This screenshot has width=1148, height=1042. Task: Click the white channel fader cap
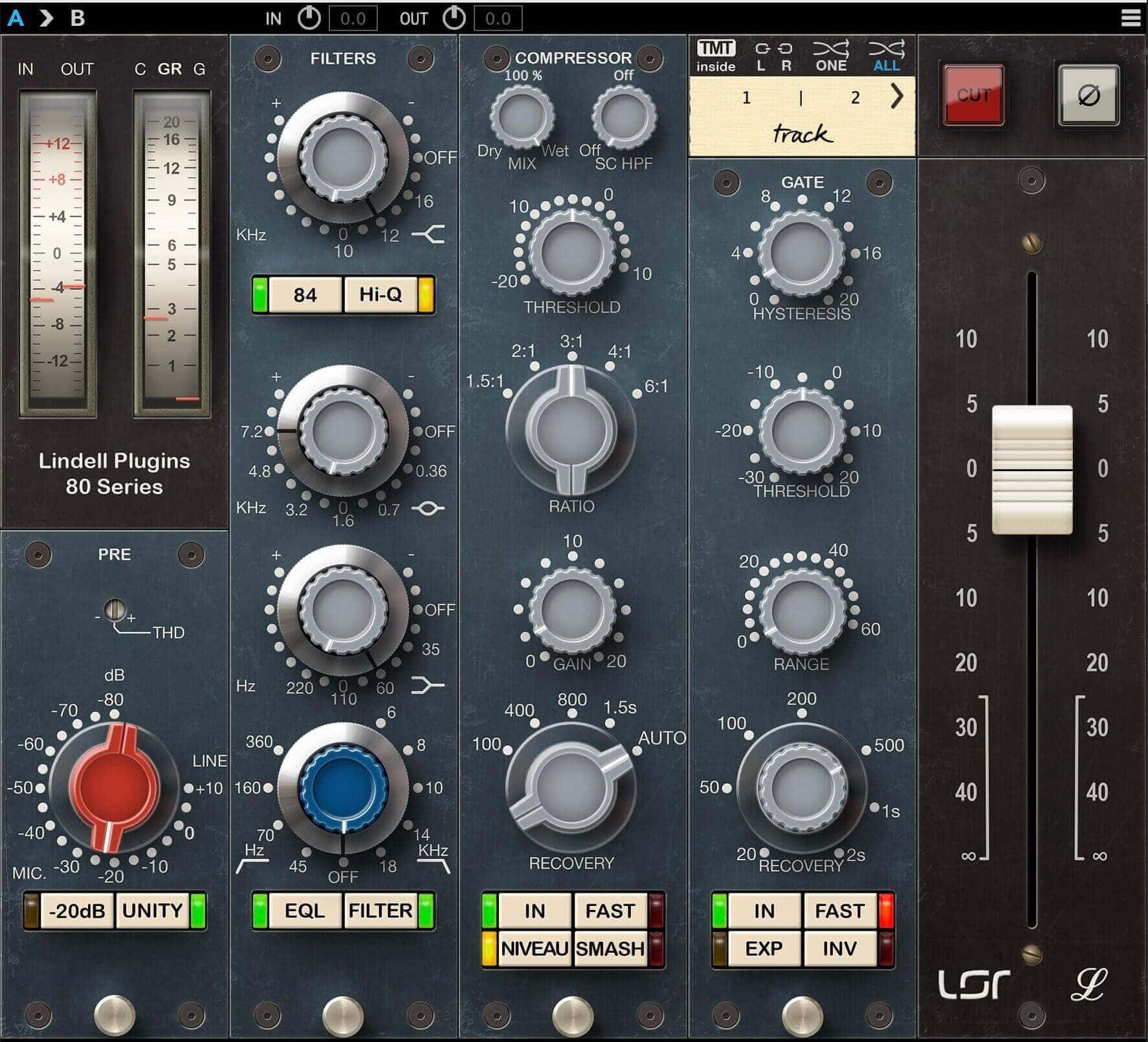(1032, 469)
